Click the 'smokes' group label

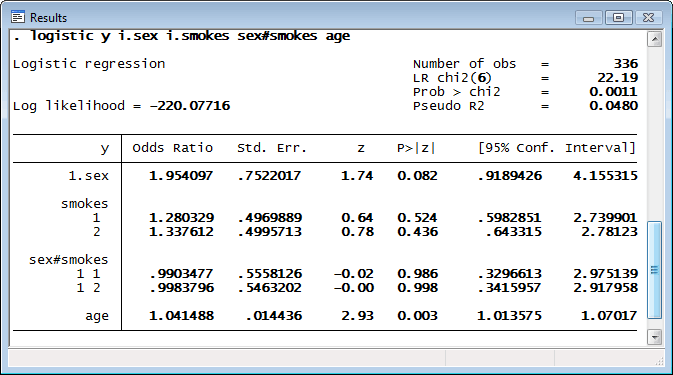click(x=85, y=204)
